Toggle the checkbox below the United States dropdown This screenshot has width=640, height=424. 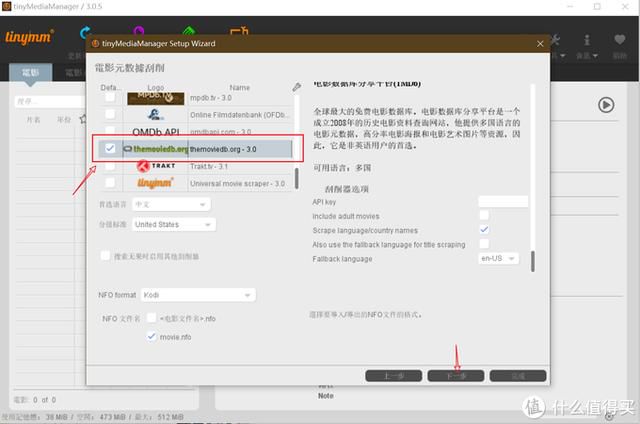click(x=105, y=255)
